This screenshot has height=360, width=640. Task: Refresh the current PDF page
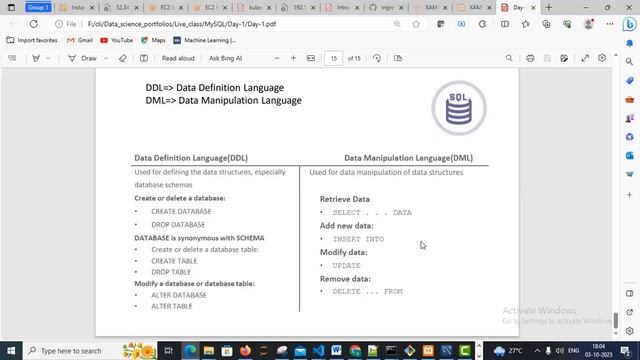point(34,24)
